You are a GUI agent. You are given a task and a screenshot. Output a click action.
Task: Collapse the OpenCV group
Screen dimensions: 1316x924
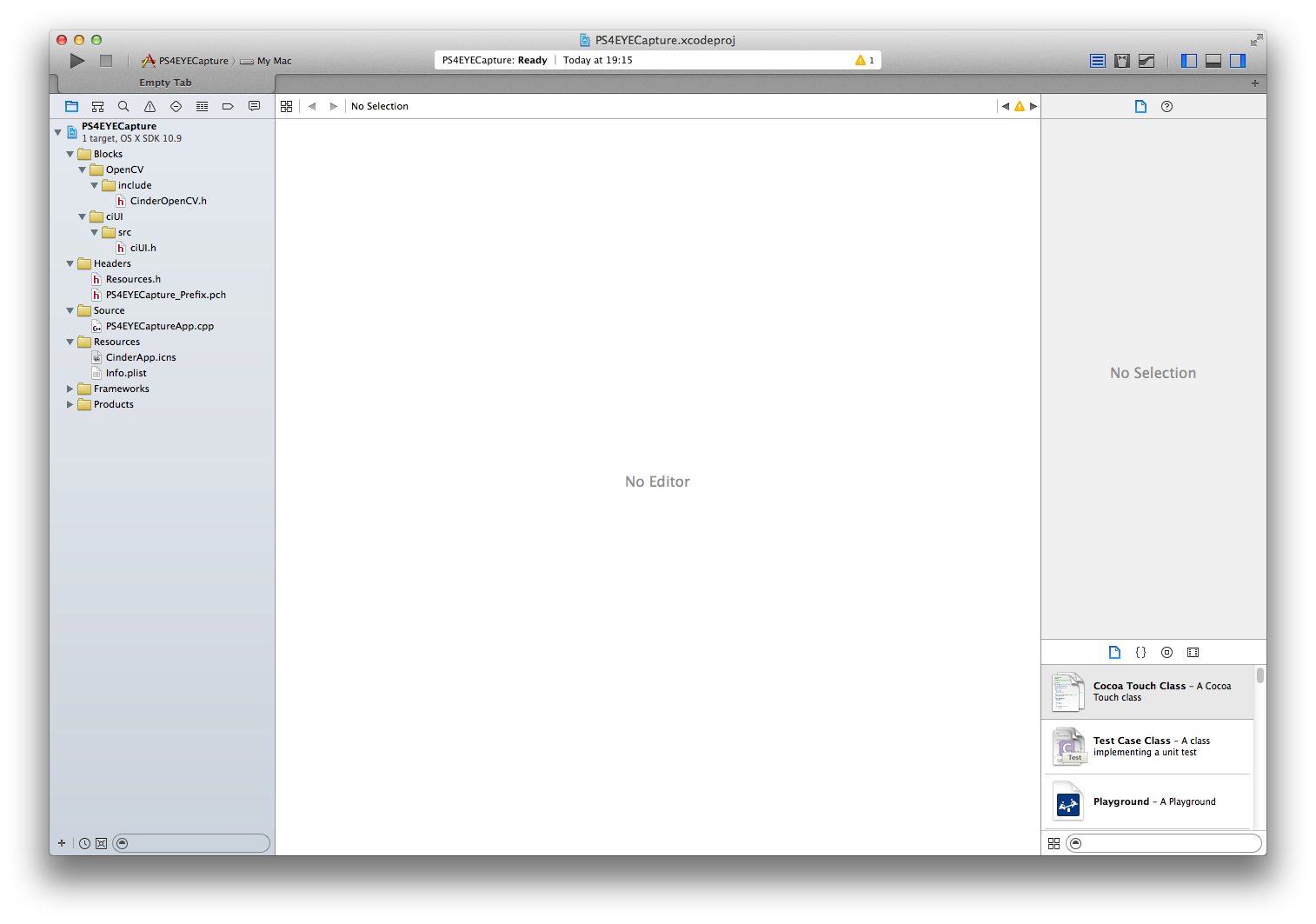(x=83, y=170)
